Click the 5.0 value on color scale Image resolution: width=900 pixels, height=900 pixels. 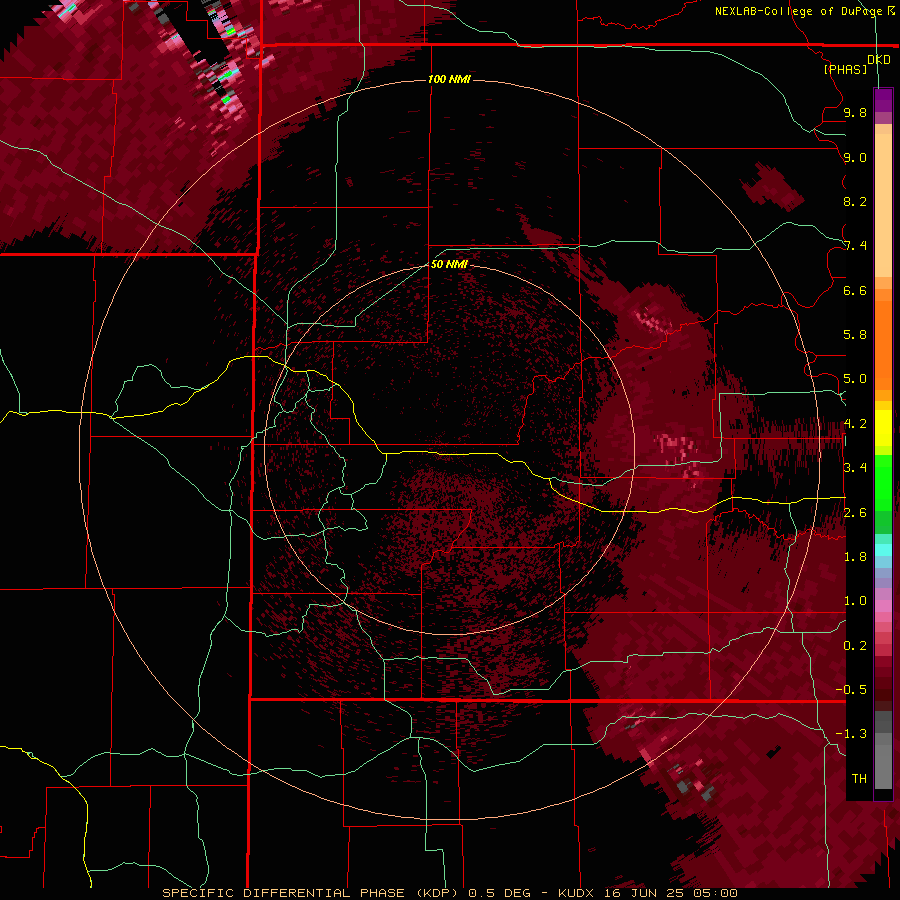tap(855, 379)
